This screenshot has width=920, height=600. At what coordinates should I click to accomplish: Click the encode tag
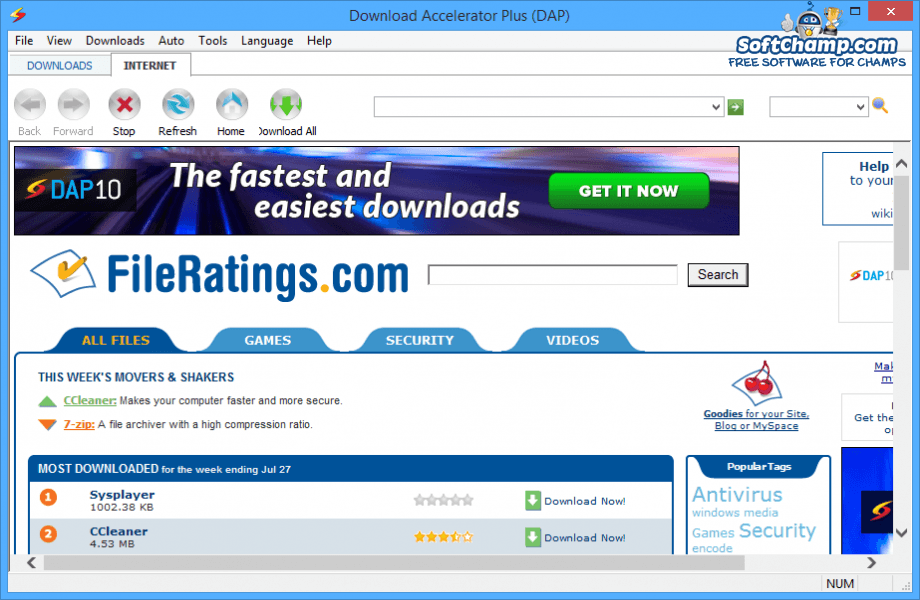[712, 548]
